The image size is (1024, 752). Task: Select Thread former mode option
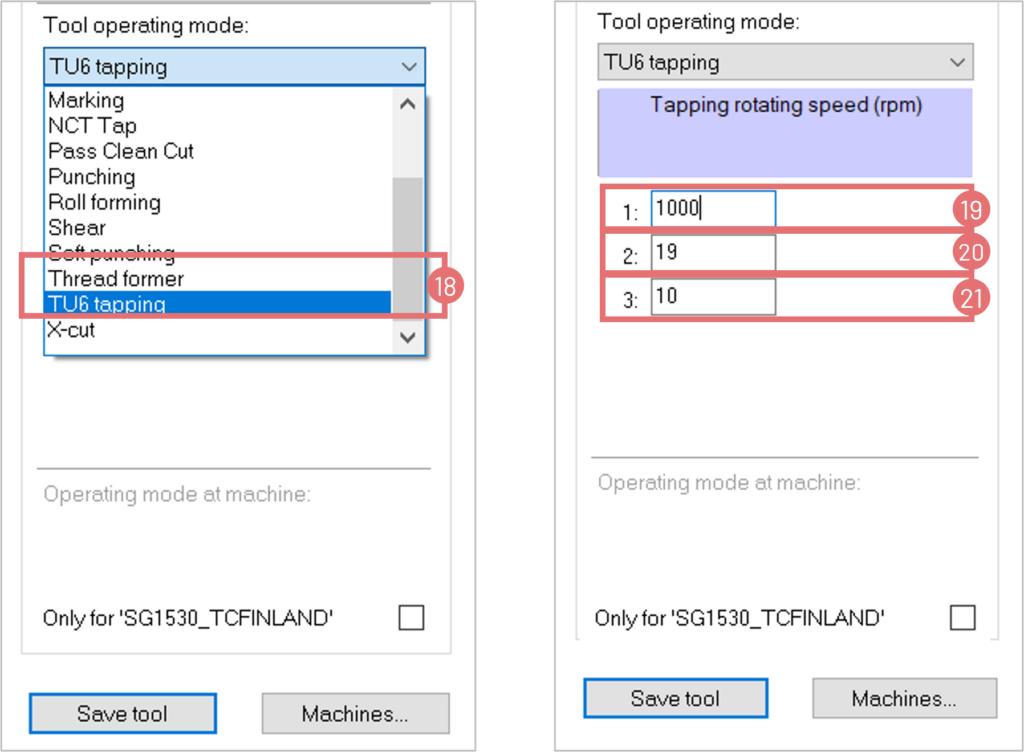click(116, 279)
